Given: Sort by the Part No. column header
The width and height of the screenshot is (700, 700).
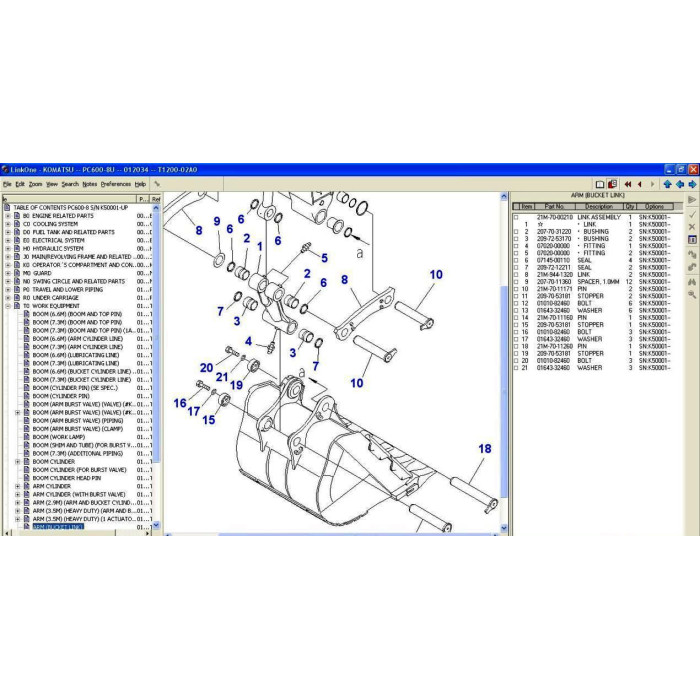Looking at the screenshot, I should click(x=554, y=207).
